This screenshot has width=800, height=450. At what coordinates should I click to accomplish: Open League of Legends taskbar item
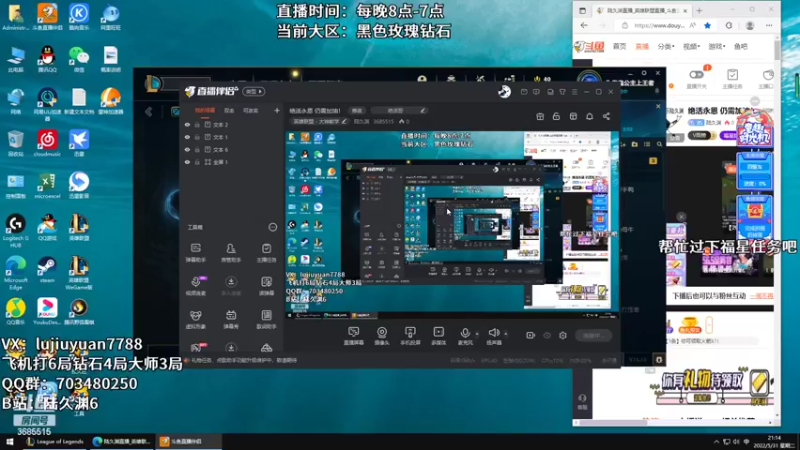tap(55, 441)
